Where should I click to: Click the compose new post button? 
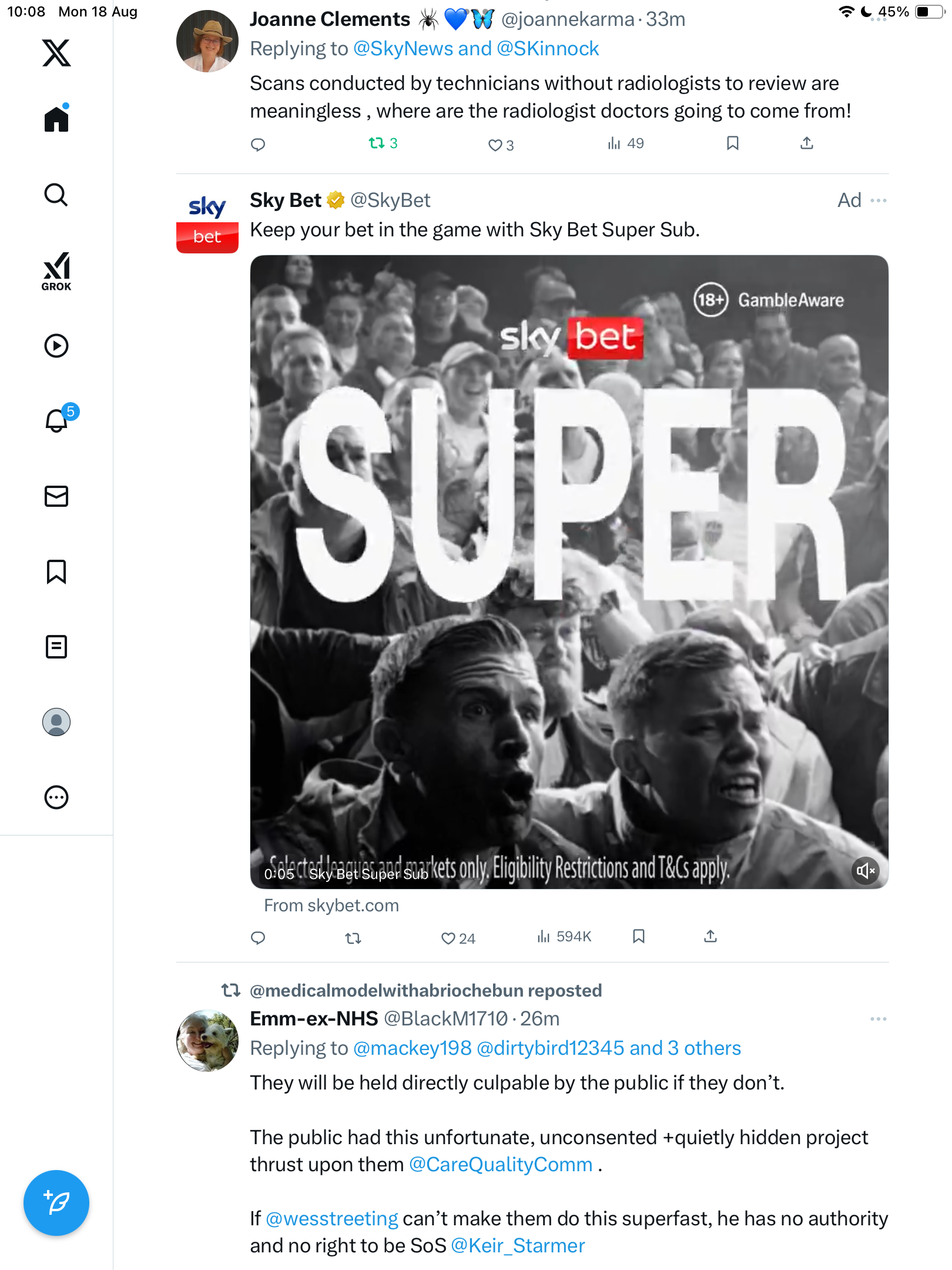pyautogui.click(x=56, y=1203)
